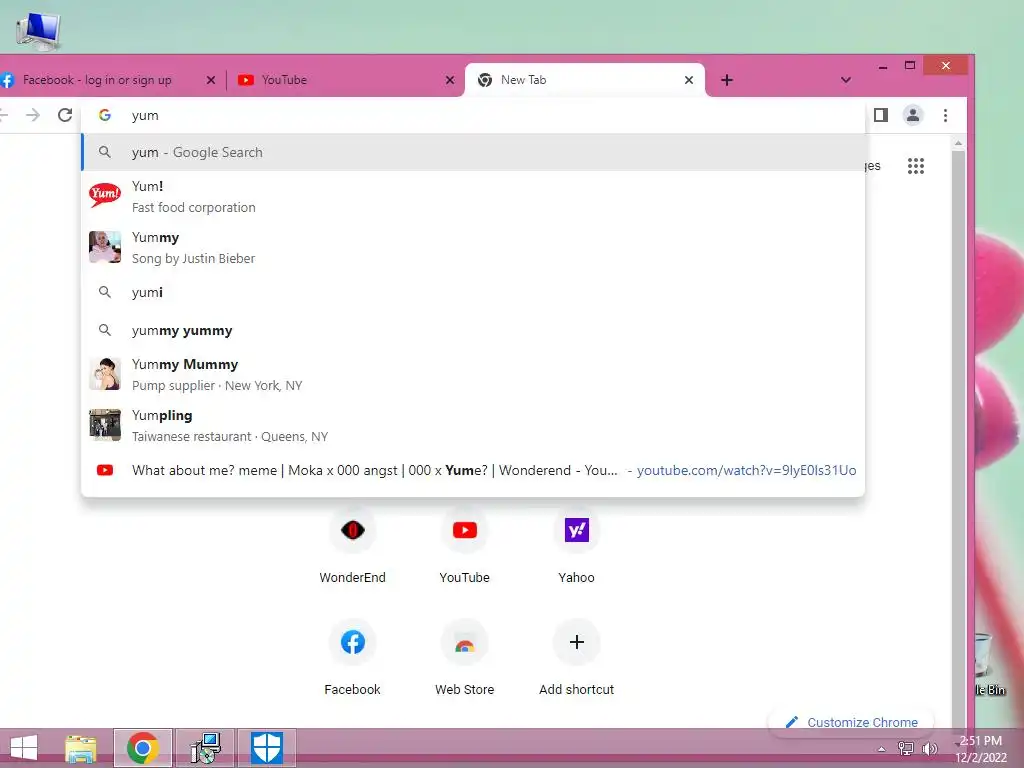Close the New Tab tab
Screen dimensions: 1024x768
(x=688, y=80)
